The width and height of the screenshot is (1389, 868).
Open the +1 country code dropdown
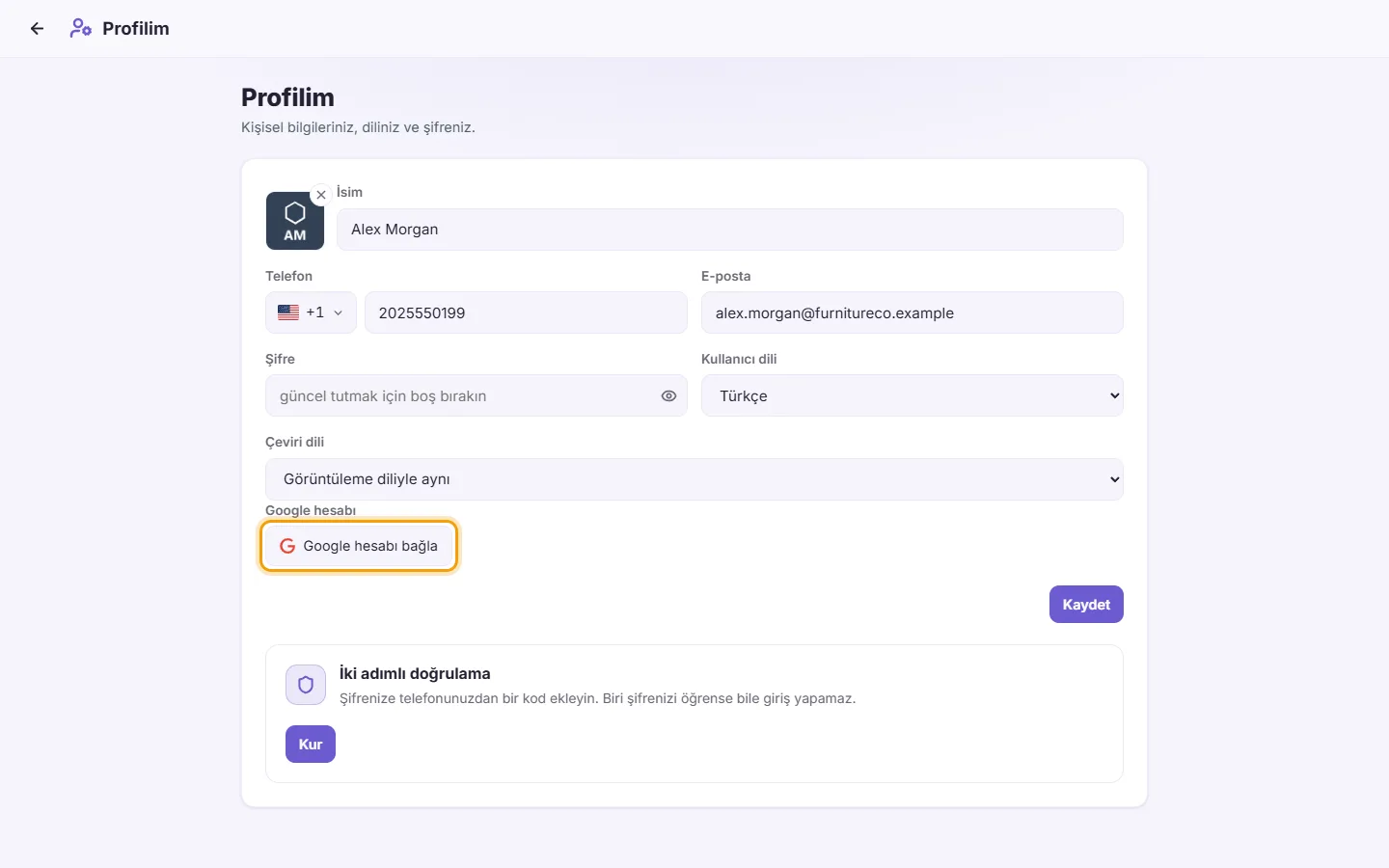tap(311, 312)
